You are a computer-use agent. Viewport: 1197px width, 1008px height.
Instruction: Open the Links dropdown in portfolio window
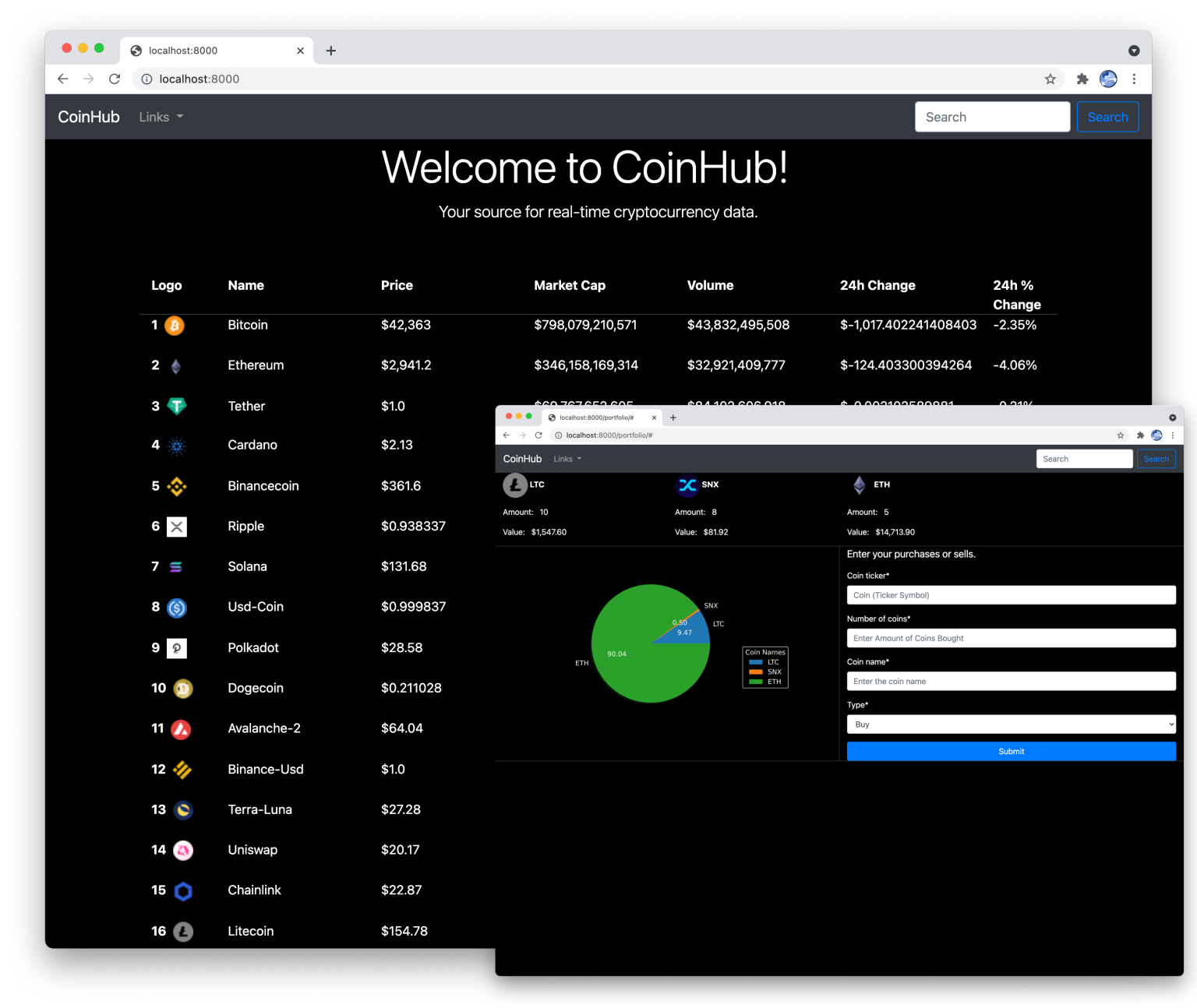pos(567,459)
